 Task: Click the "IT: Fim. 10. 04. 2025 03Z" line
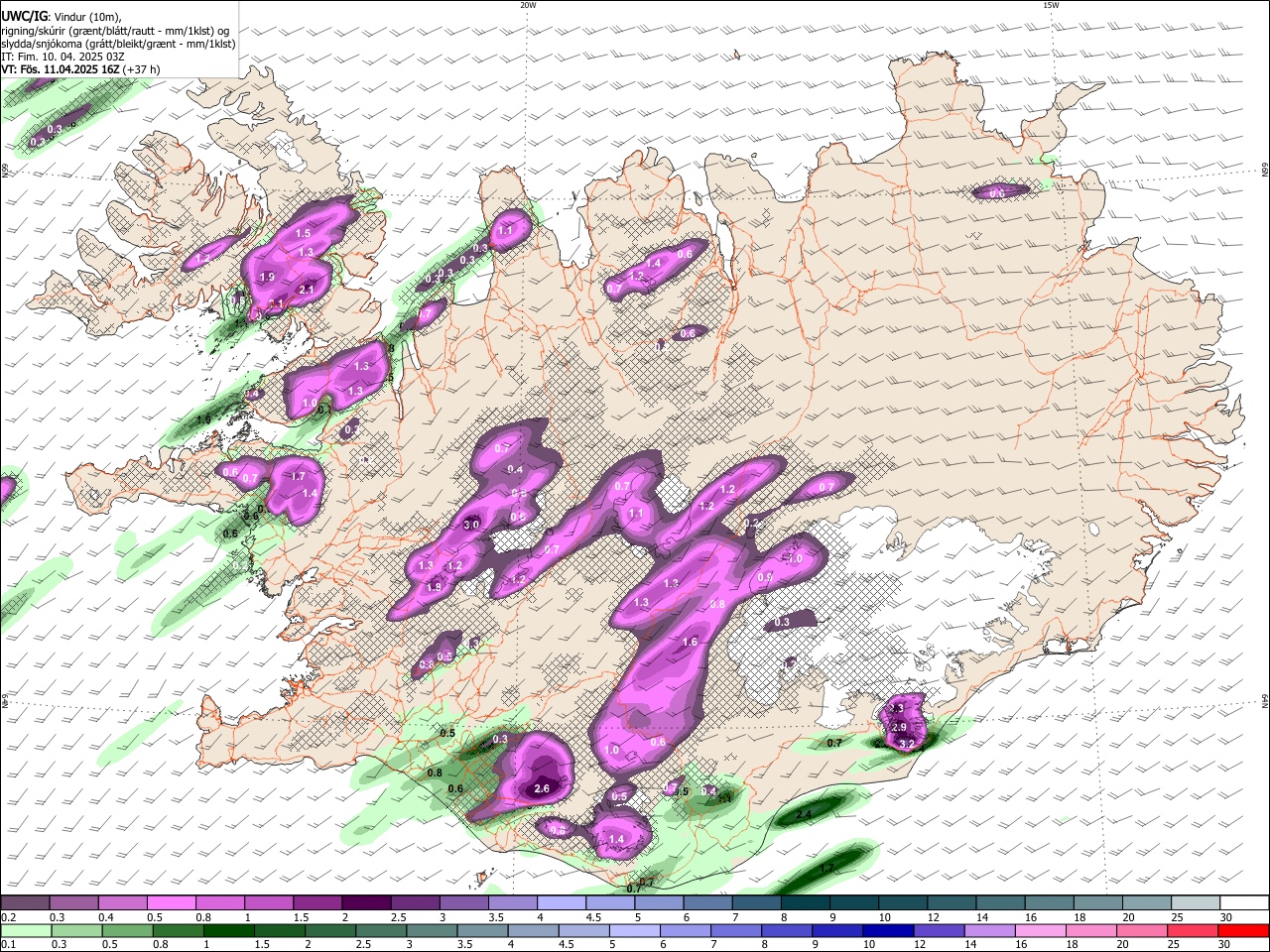click(63, 57)
